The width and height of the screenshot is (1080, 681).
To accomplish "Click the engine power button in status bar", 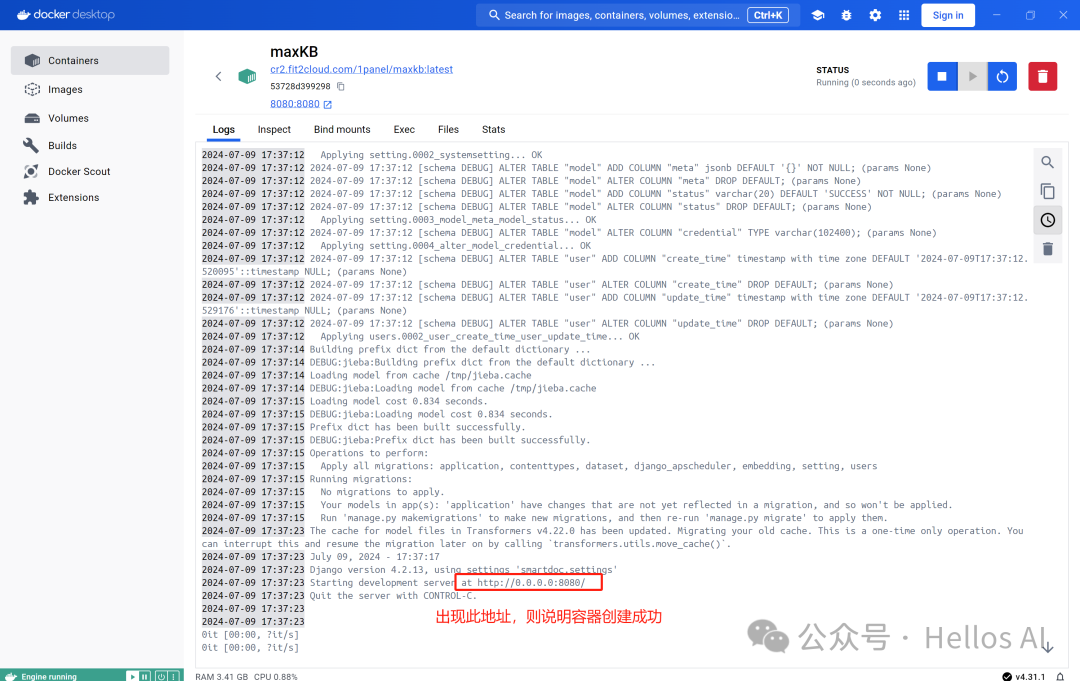I will point(160,676).
